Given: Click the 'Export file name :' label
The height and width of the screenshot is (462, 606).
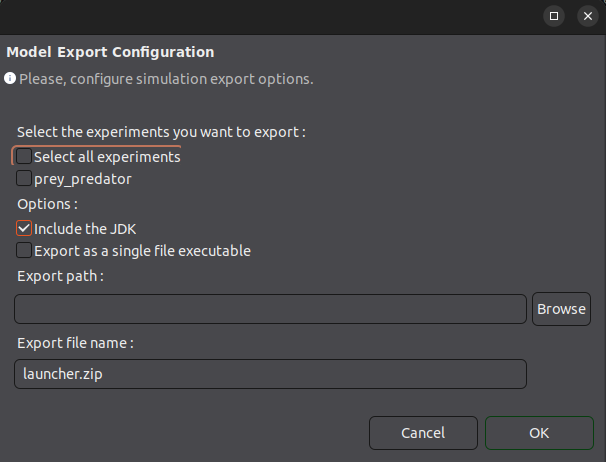Looking at the screenshot, I should (x=75, y=343).
